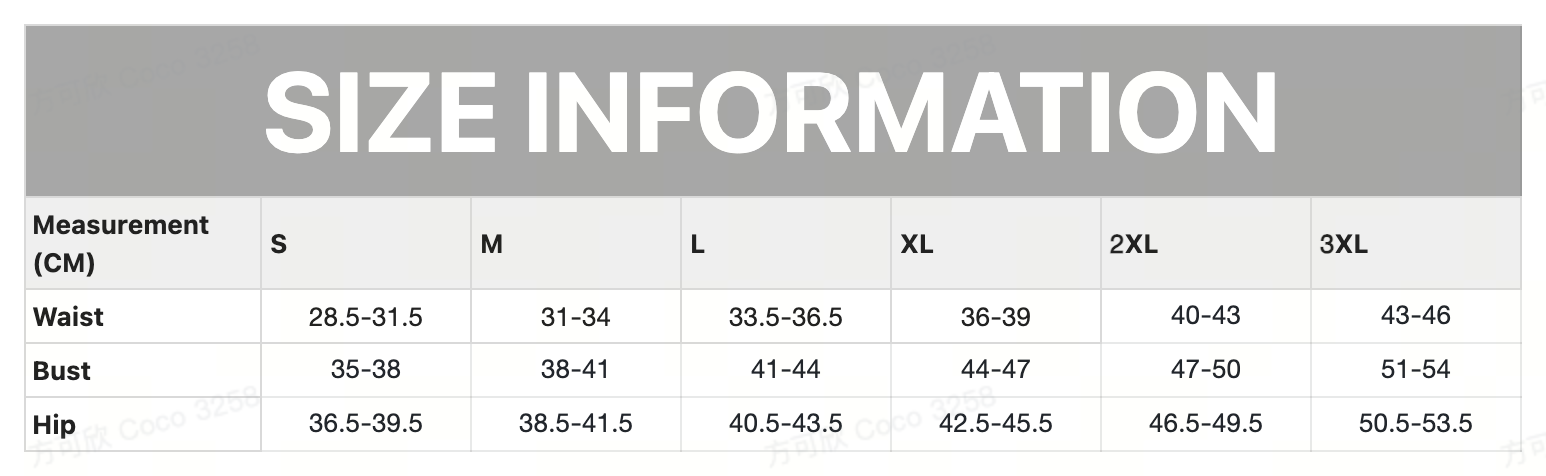Click the Waist row label
This screenshot has width=1546, height=476.
point(68,317)
